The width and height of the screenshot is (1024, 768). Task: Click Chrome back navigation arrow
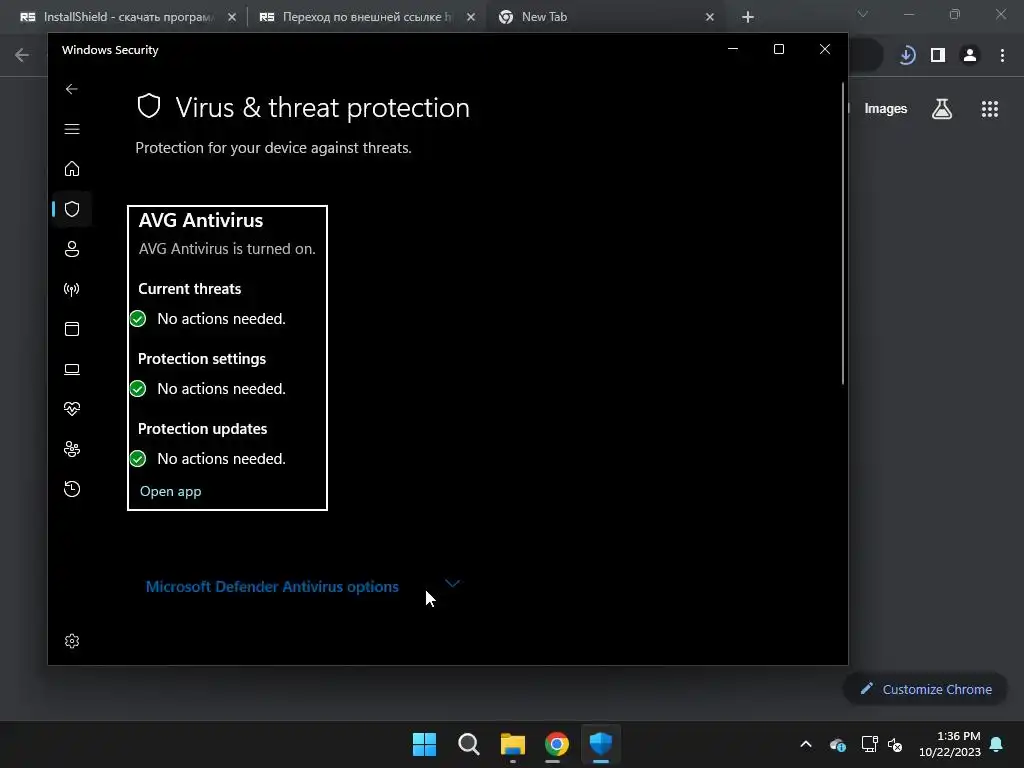point(22,55)
